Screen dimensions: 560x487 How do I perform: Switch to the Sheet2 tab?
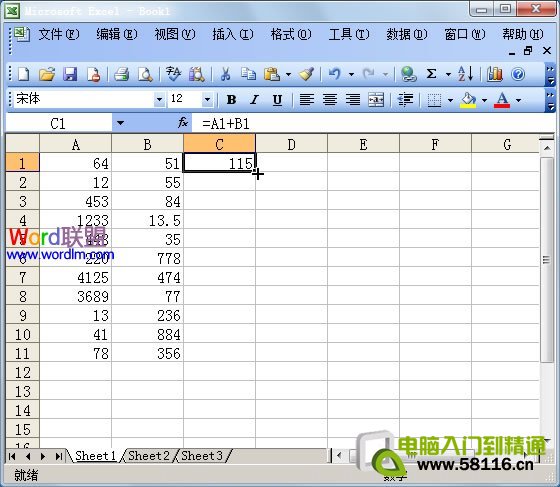tap(149, 456)
